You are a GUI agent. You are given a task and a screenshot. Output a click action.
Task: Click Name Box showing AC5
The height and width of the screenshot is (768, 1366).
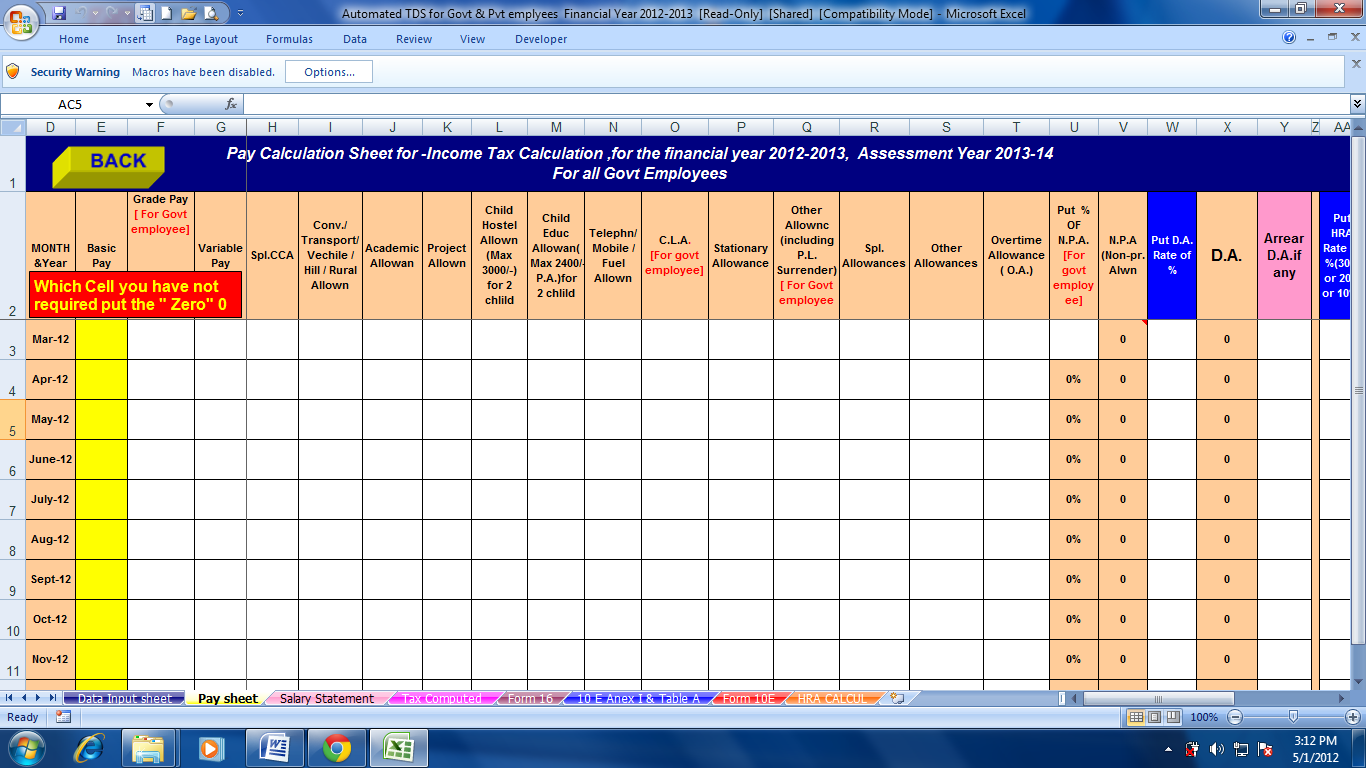coord(71,104)
